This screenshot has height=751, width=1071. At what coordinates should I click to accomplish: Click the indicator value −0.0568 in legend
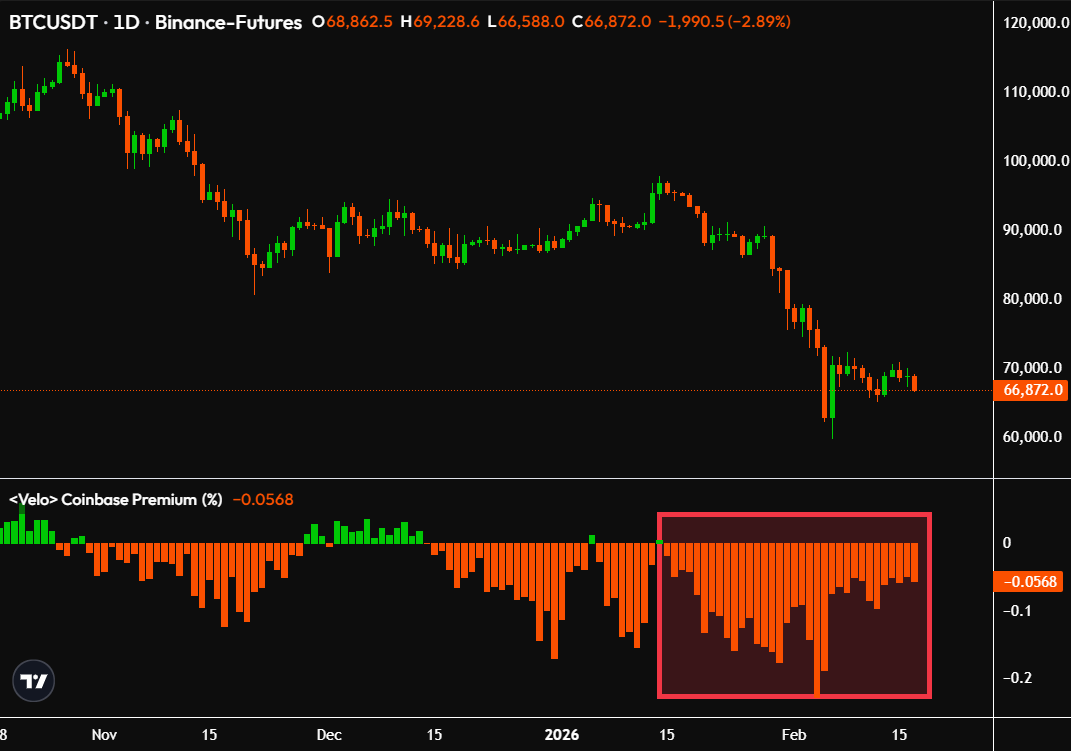(263, 500)
